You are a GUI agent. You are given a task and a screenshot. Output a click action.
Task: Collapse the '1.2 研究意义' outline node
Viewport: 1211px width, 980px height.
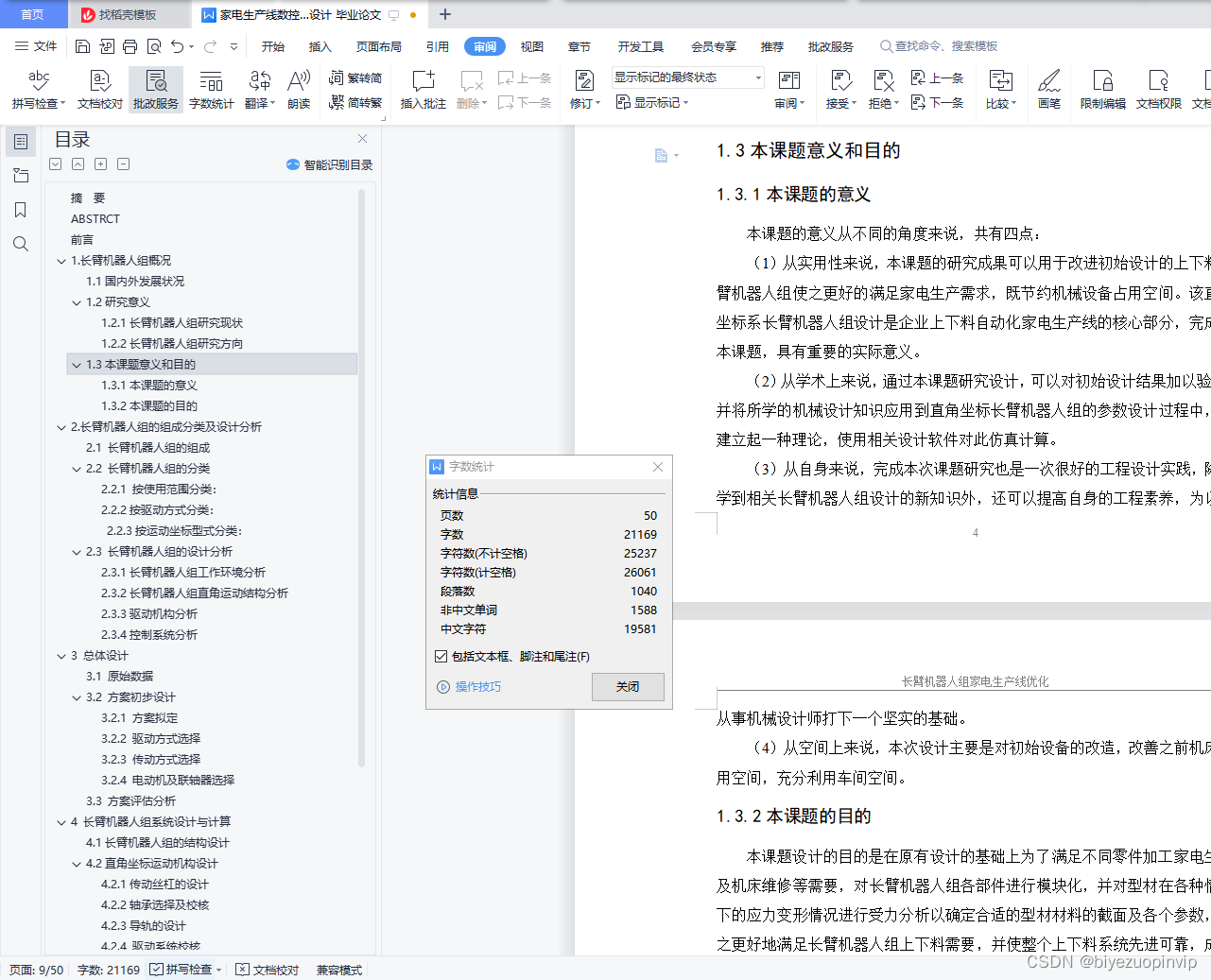77,302
